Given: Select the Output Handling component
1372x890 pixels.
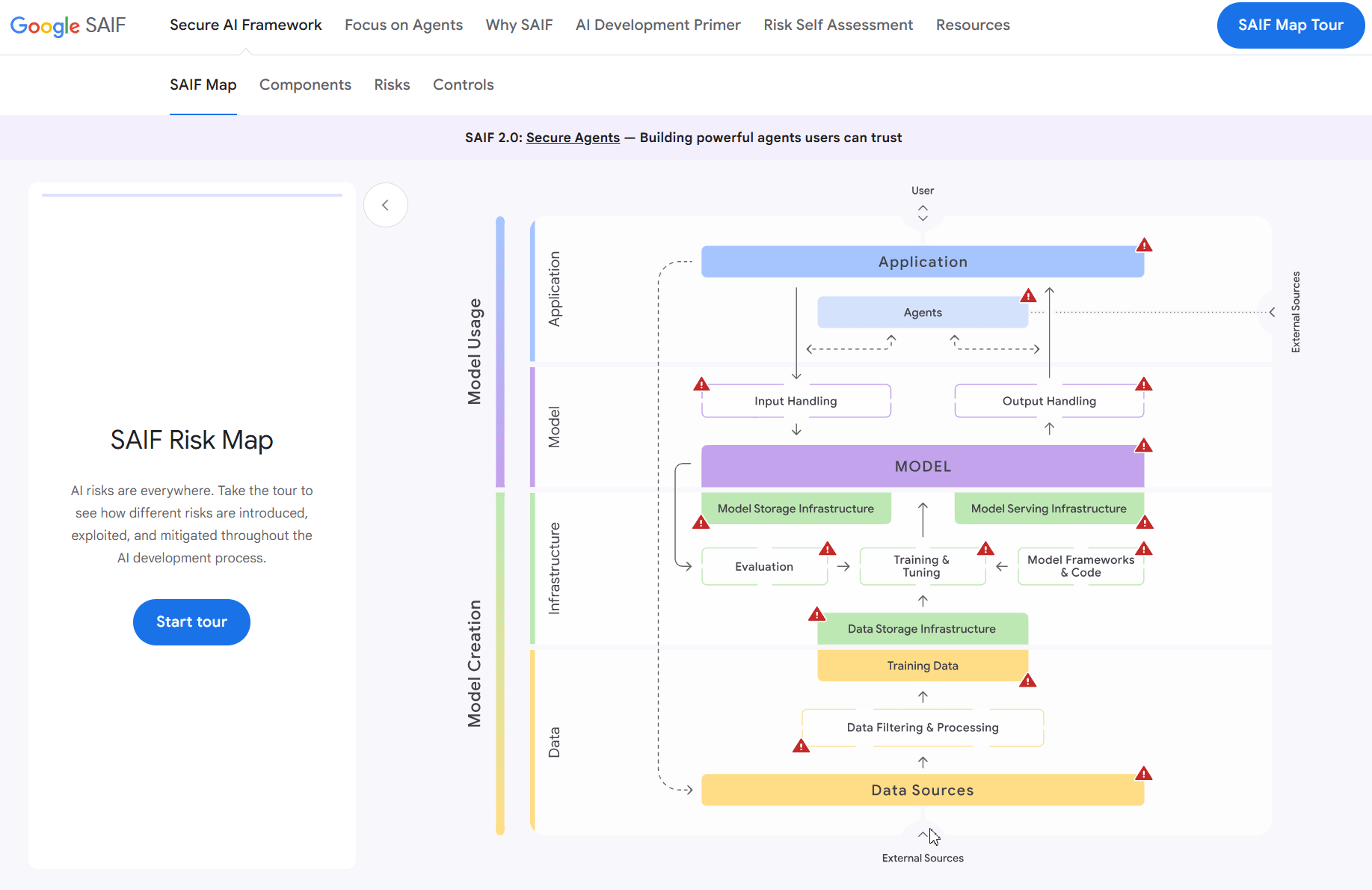Looking at the screenshot, I should pyautogui.click(x=1050, y=401).
